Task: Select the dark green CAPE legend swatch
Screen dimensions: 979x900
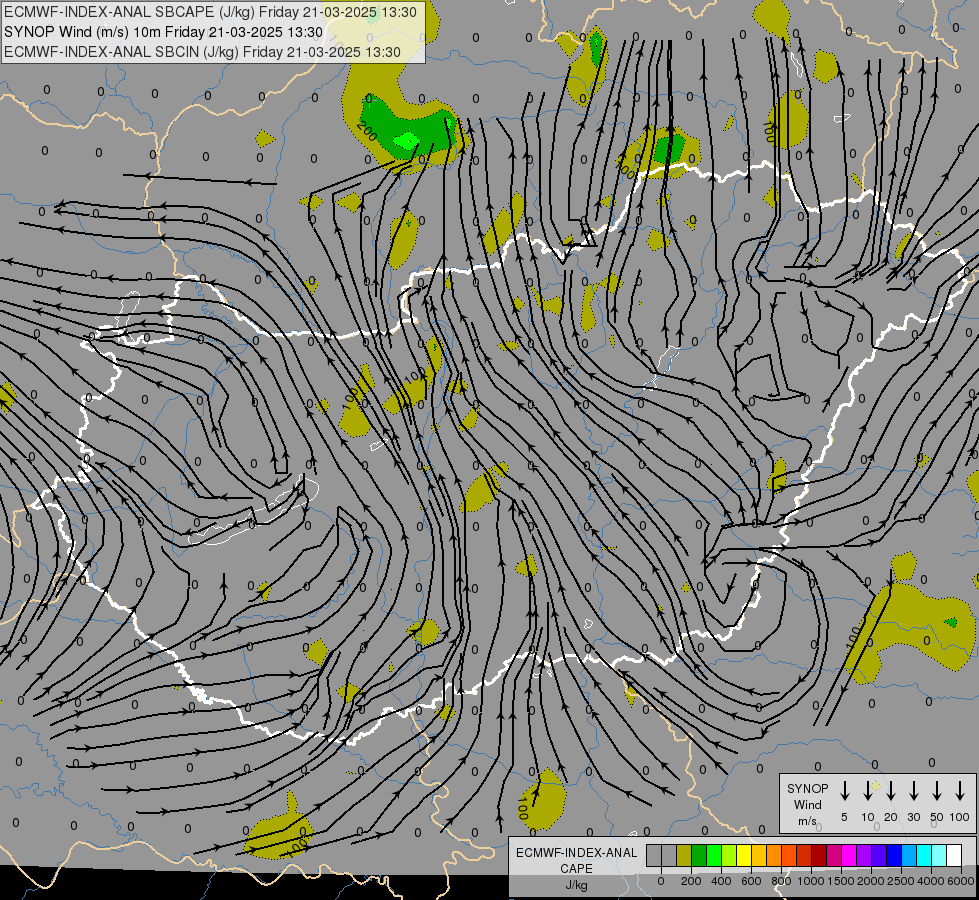Action: coord(699,855)
